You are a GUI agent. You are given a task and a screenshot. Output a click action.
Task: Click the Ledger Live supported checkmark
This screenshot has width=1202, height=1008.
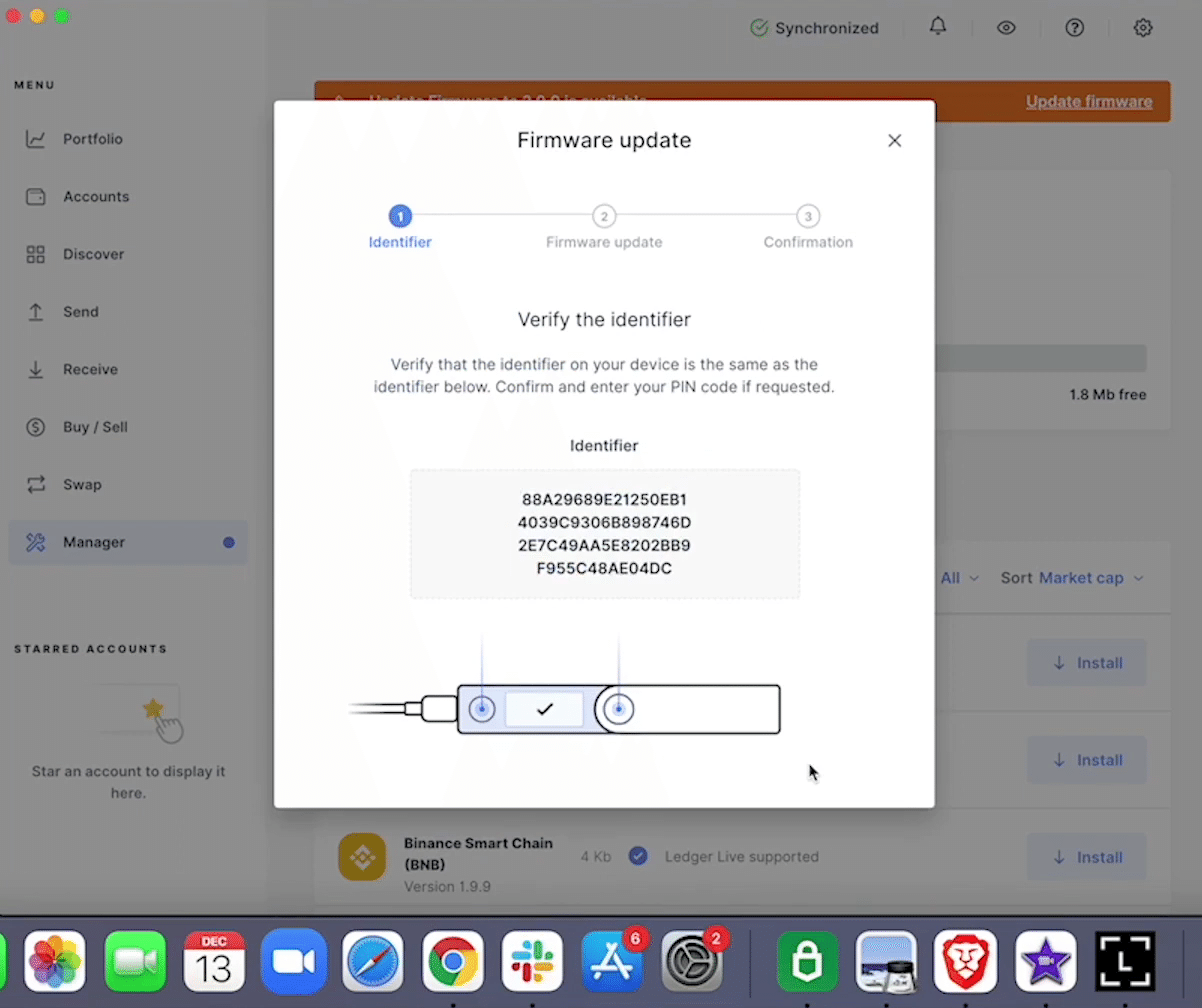(638, 857)
